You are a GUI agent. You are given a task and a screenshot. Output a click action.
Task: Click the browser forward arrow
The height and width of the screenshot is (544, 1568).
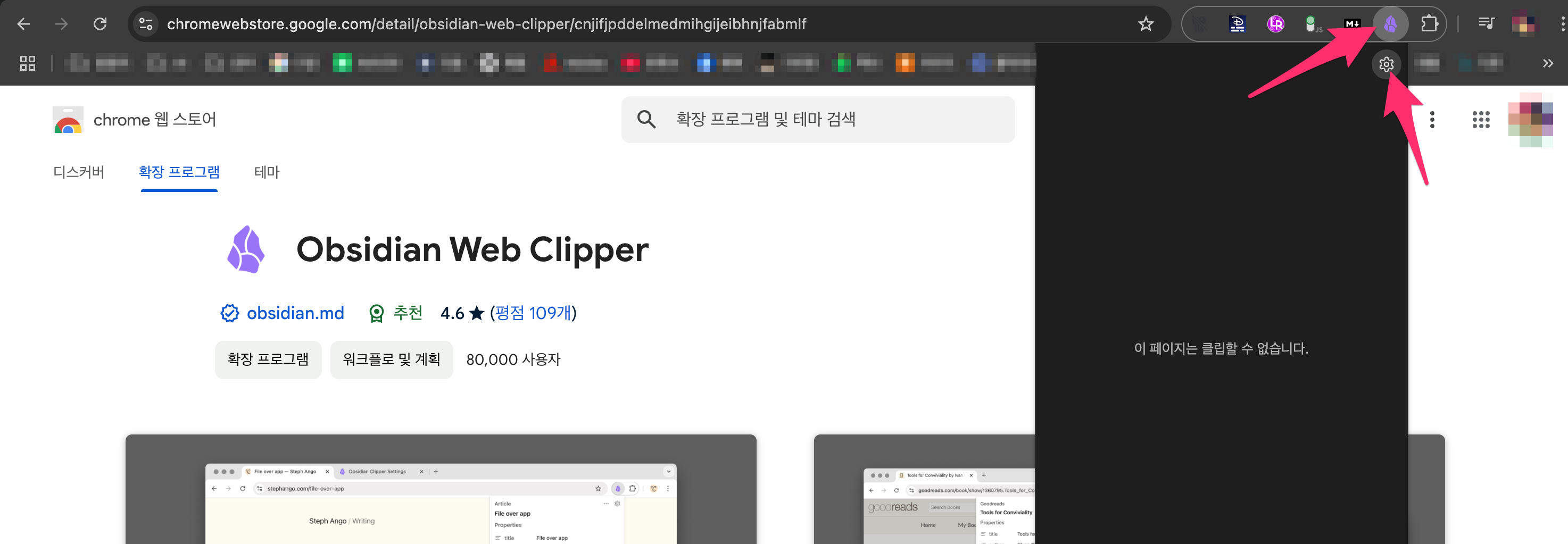coord(62,24)
